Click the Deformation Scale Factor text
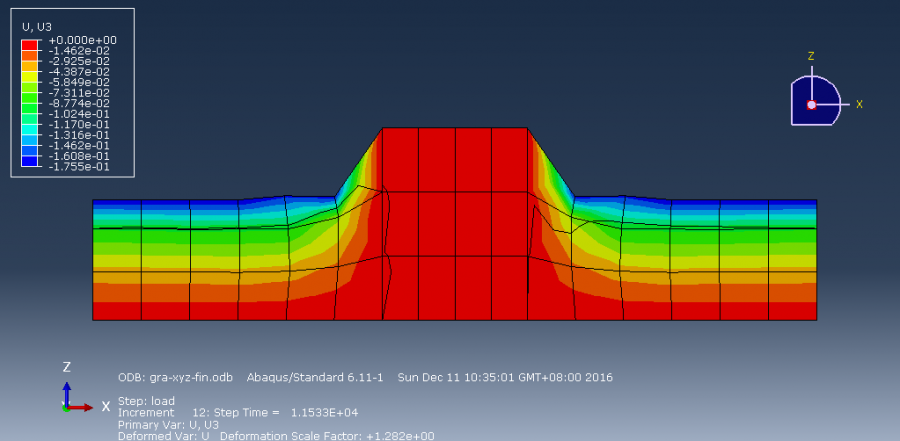The height and width of the screenshot is (441, 900). pyautogui.click(x=327, y=436)
